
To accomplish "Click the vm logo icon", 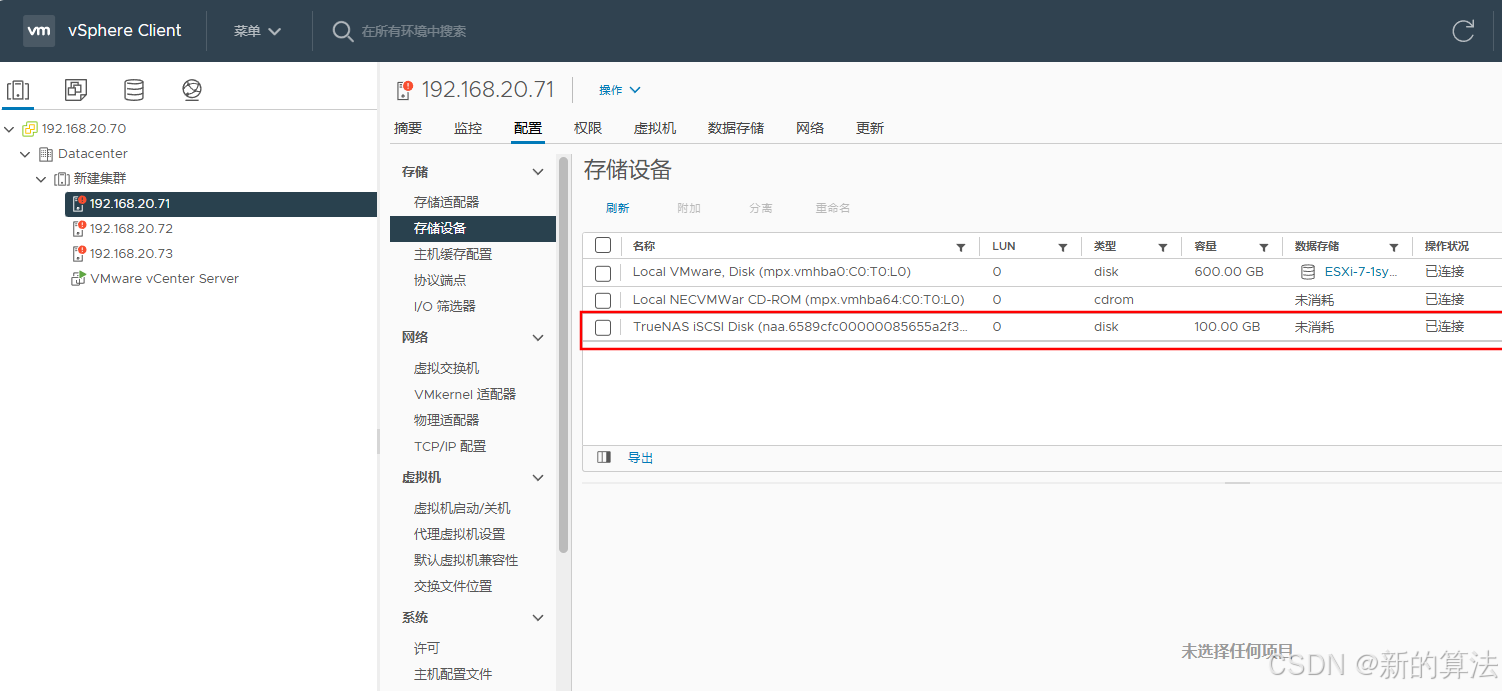I will pos(39,31).
